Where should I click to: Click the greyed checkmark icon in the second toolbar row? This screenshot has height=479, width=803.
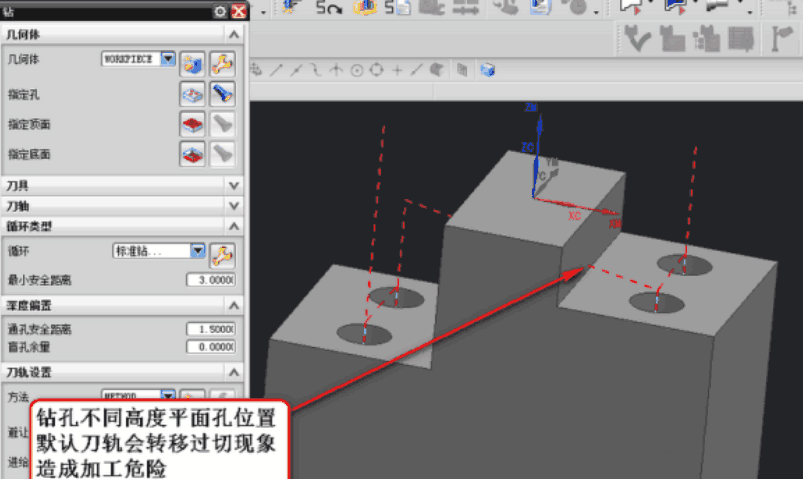637,39
